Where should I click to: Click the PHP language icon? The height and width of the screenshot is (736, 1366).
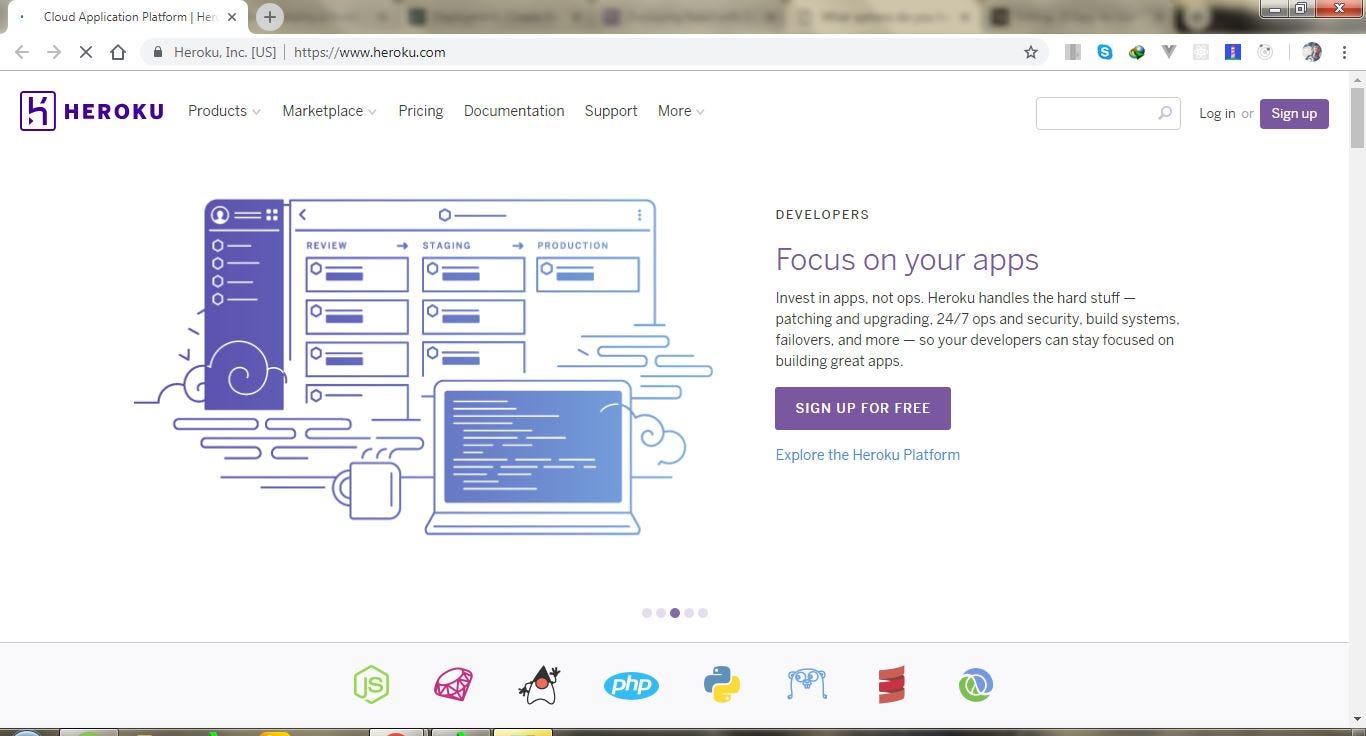tap(631, 685)
